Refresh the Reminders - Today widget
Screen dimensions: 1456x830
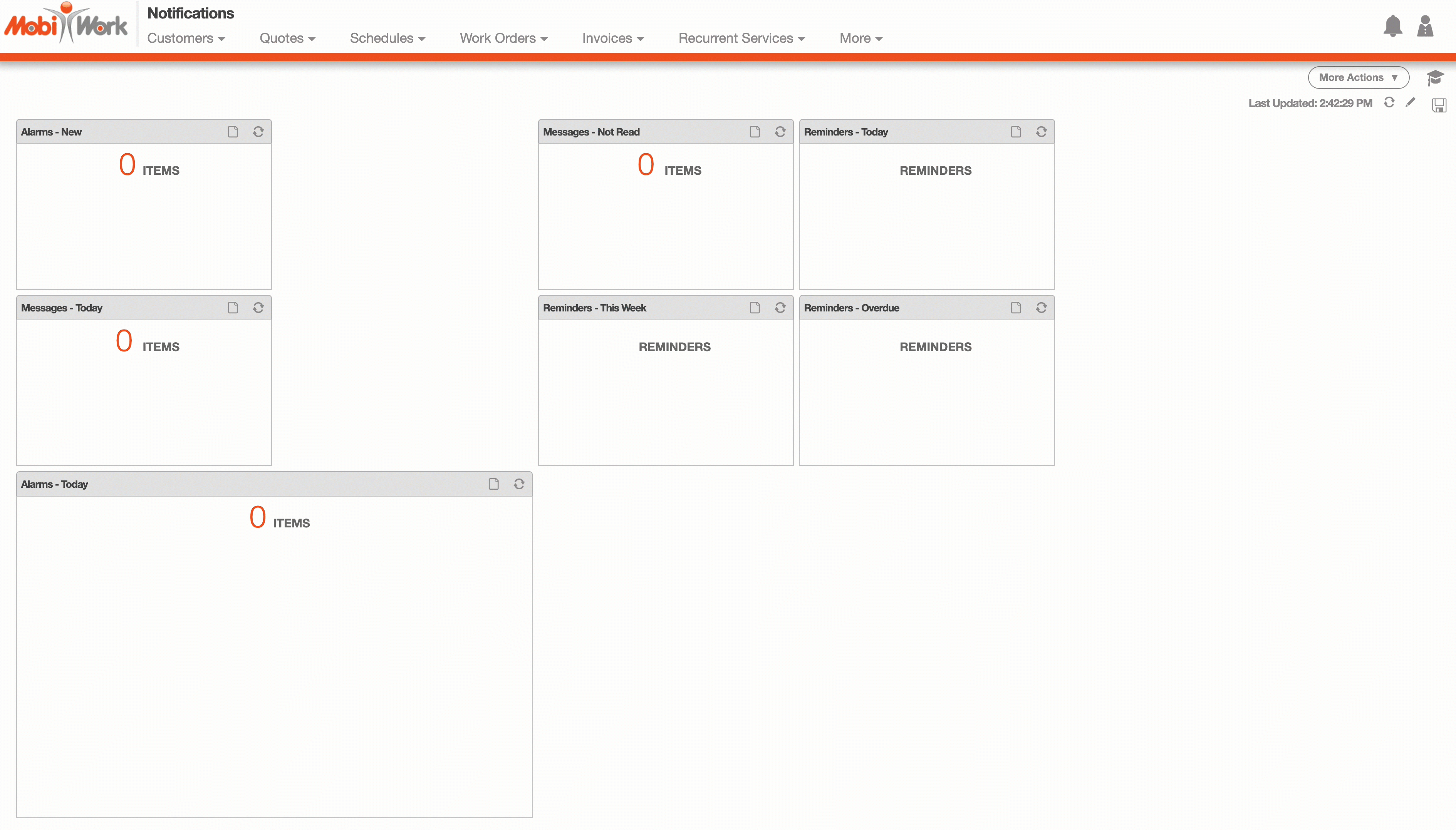pyautogui.click(x=1041, y=132)
